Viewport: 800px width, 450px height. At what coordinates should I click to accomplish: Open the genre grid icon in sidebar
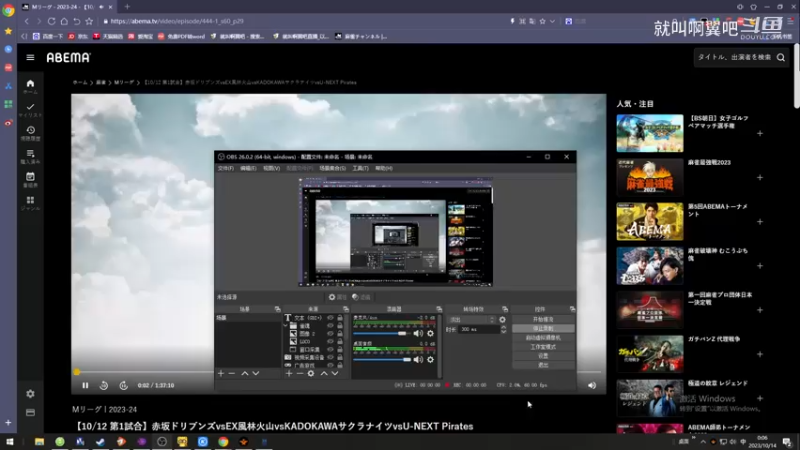tap(30, 203)
